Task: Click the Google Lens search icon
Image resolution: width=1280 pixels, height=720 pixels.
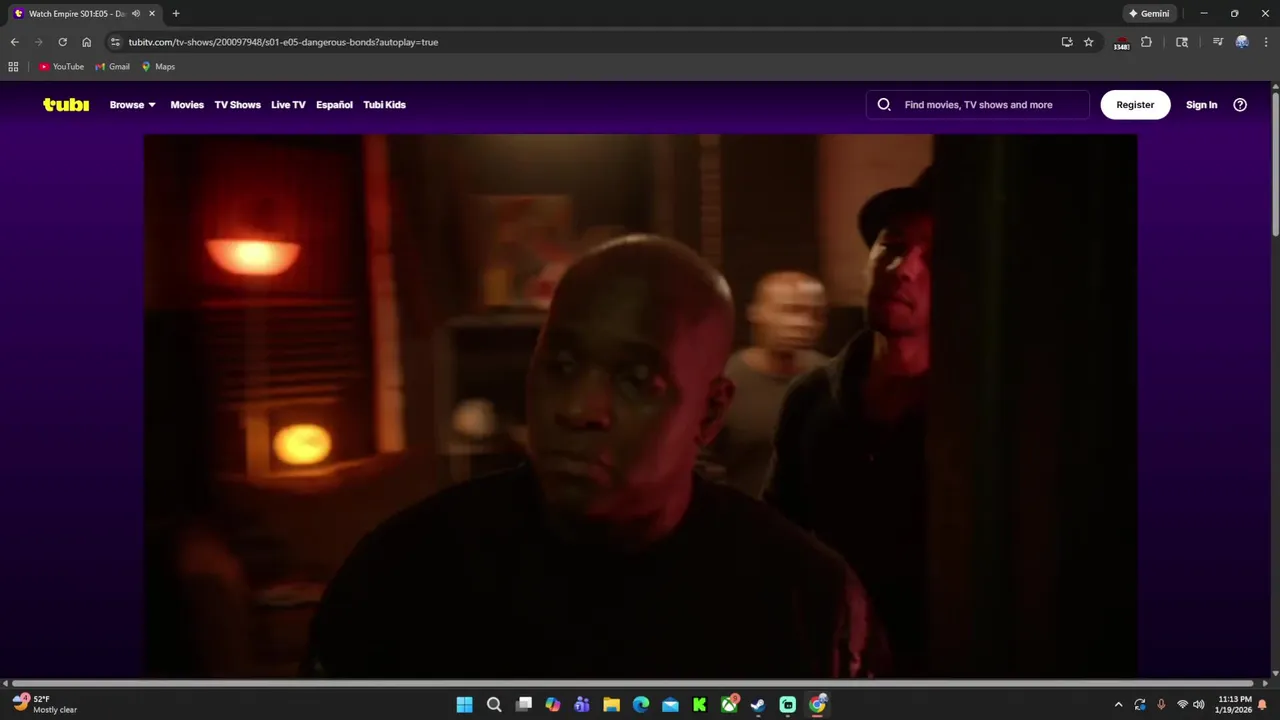Action: [1182, 42]
